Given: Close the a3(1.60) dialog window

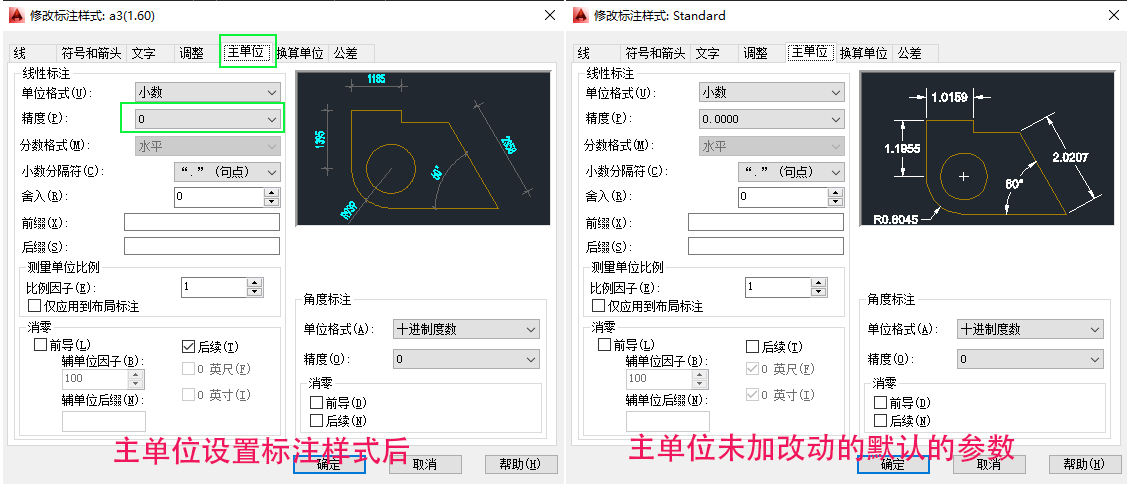Looking at the screenshot, I should tap(550, 15).
